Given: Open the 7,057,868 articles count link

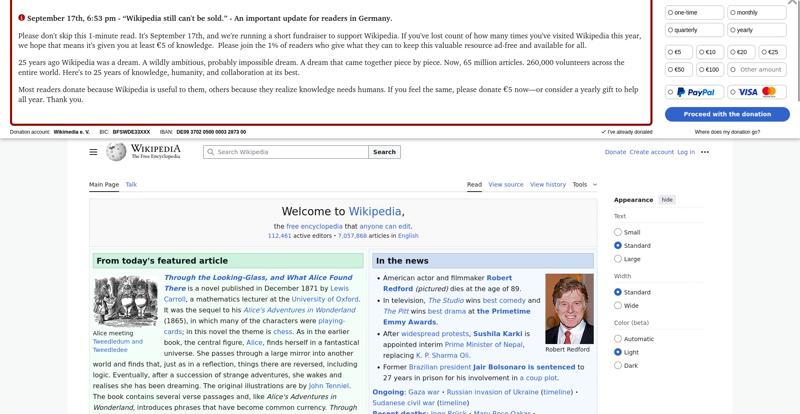Looking at the screenshot, I should (352, 236).
